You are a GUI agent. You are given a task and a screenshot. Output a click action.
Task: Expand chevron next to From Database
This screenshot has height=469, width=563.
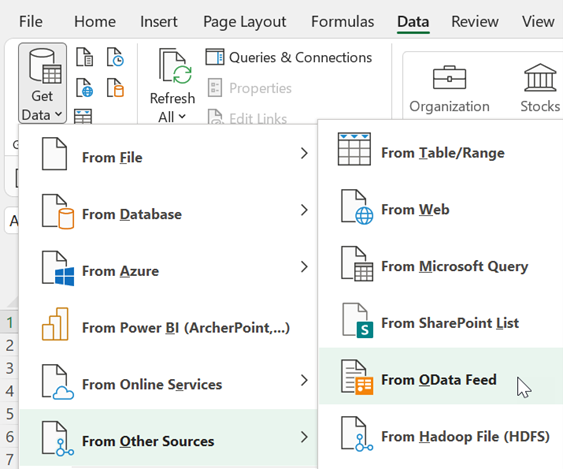(x=304, y=210)
